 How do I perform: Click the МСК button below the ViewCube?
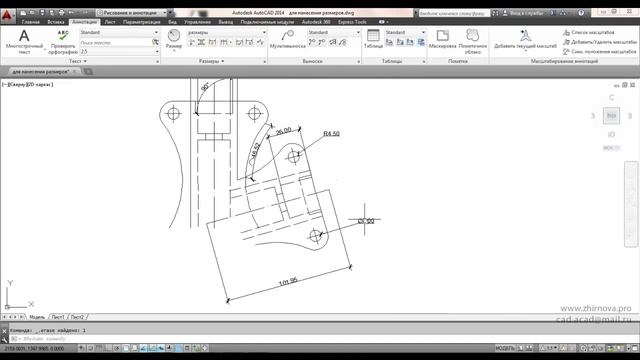[x=611, y=148]
